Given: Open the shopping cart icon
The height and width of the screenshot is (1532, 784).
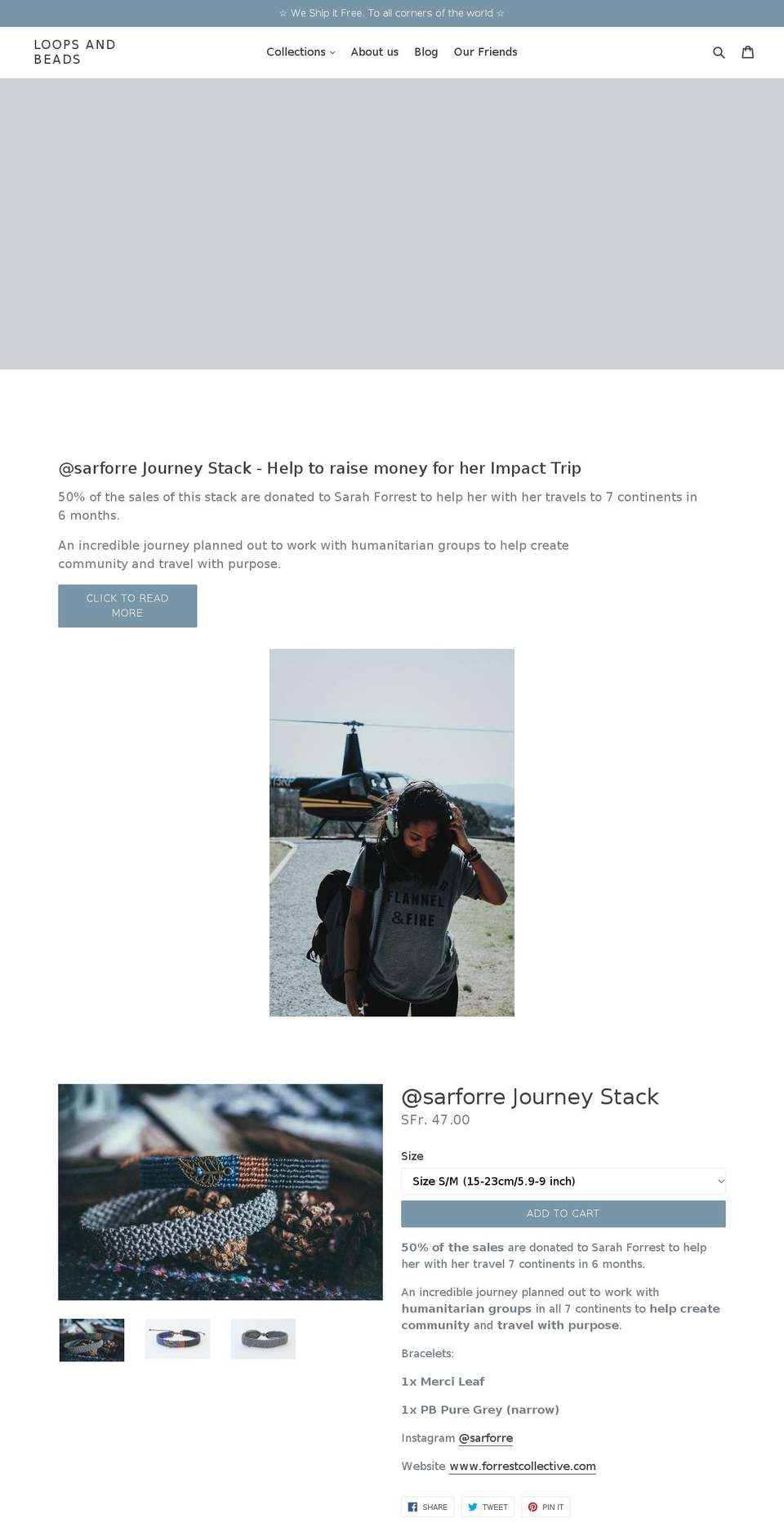Looking at the screenshot, I should pyautogui.click(x=747, y=52).
